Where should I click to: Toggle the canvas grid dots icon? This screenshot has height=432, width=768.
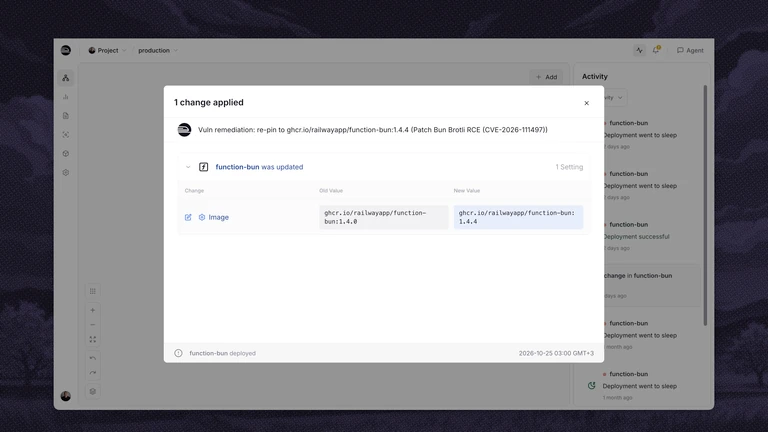(x=93, y=291)
